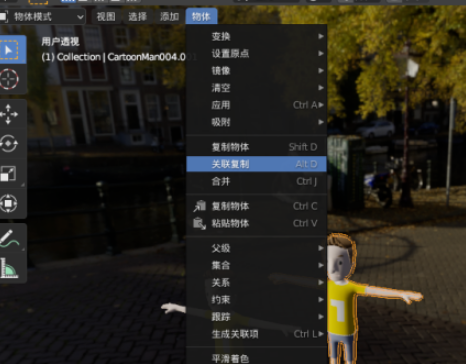Expand the 清空 submenu
Viewport: 466px width, 364px height.
click(256, 88)
